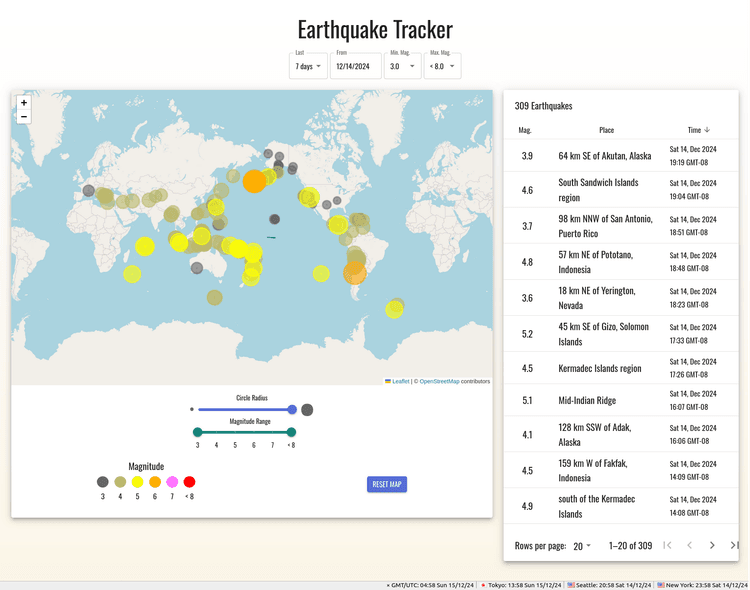The image size is (750, 590).
Task: Select the Kermadec Islands region row
Action: point(621,368)
